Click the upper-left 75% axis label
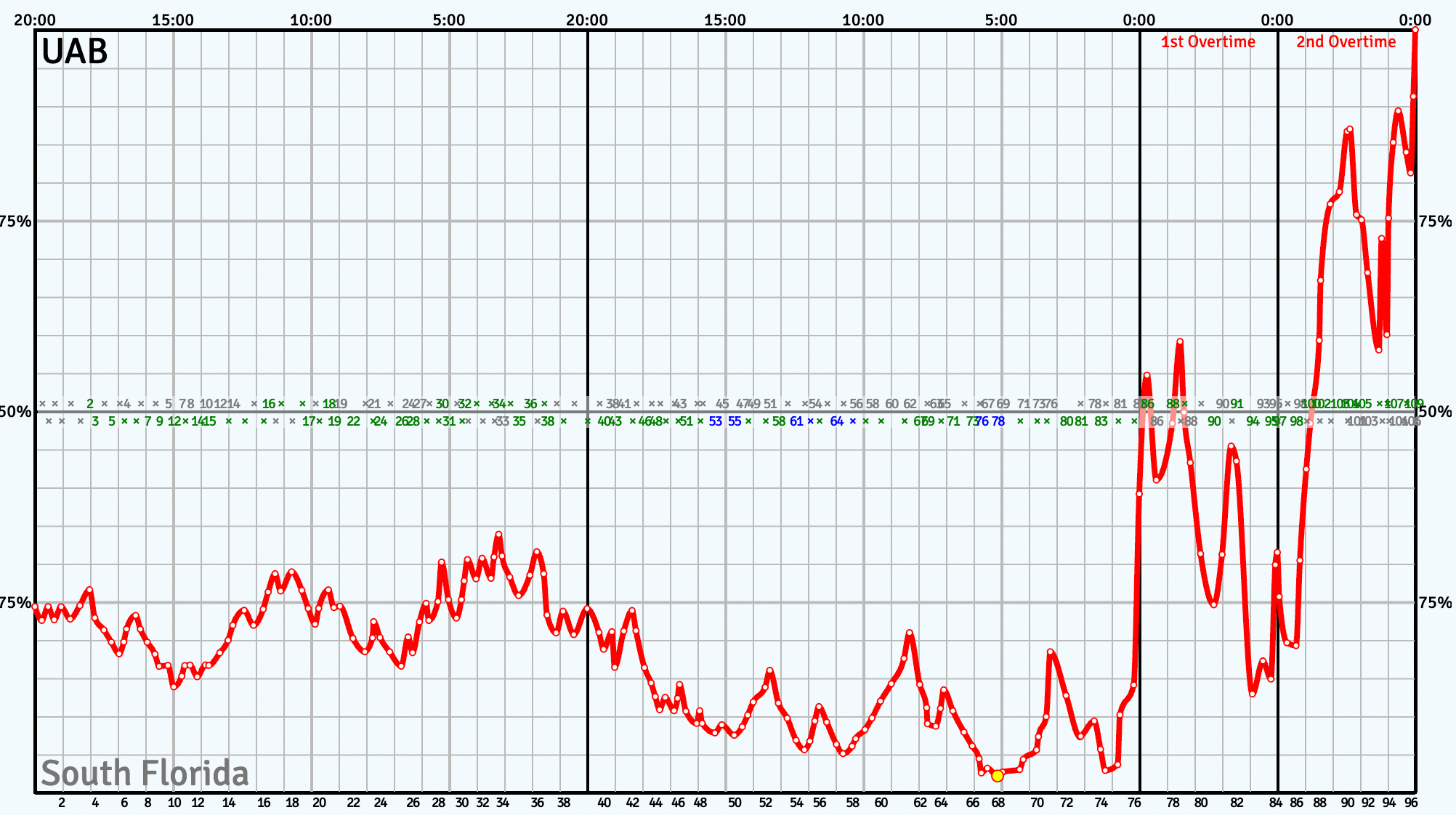Viewport: 1456px width, 815px height. coord(16,222)
